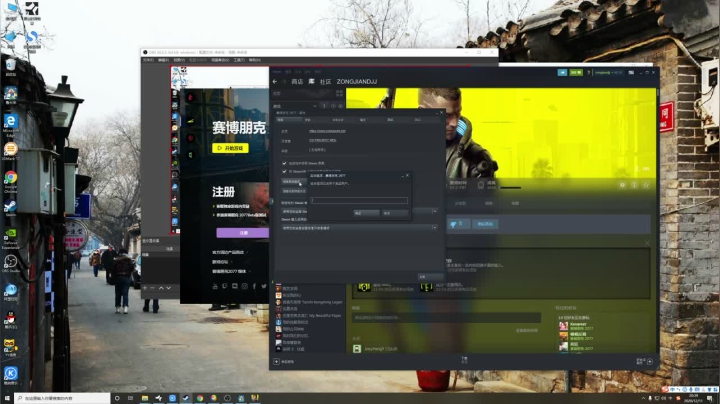Open Library tab in Steam navigation
Screen dimensions: 720x404
click(311, 81)
